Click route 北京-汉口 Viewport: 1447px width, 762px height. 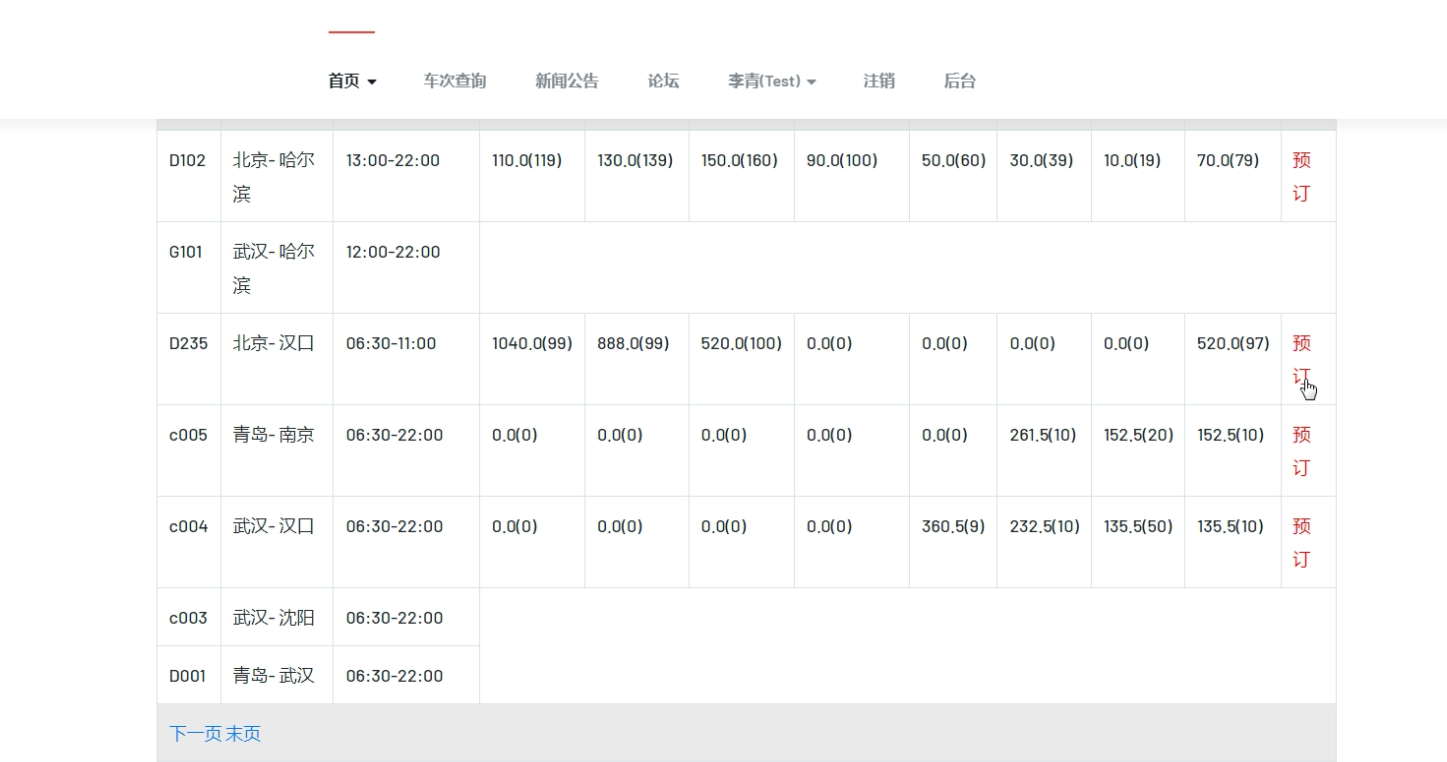[x=274, y=343]
